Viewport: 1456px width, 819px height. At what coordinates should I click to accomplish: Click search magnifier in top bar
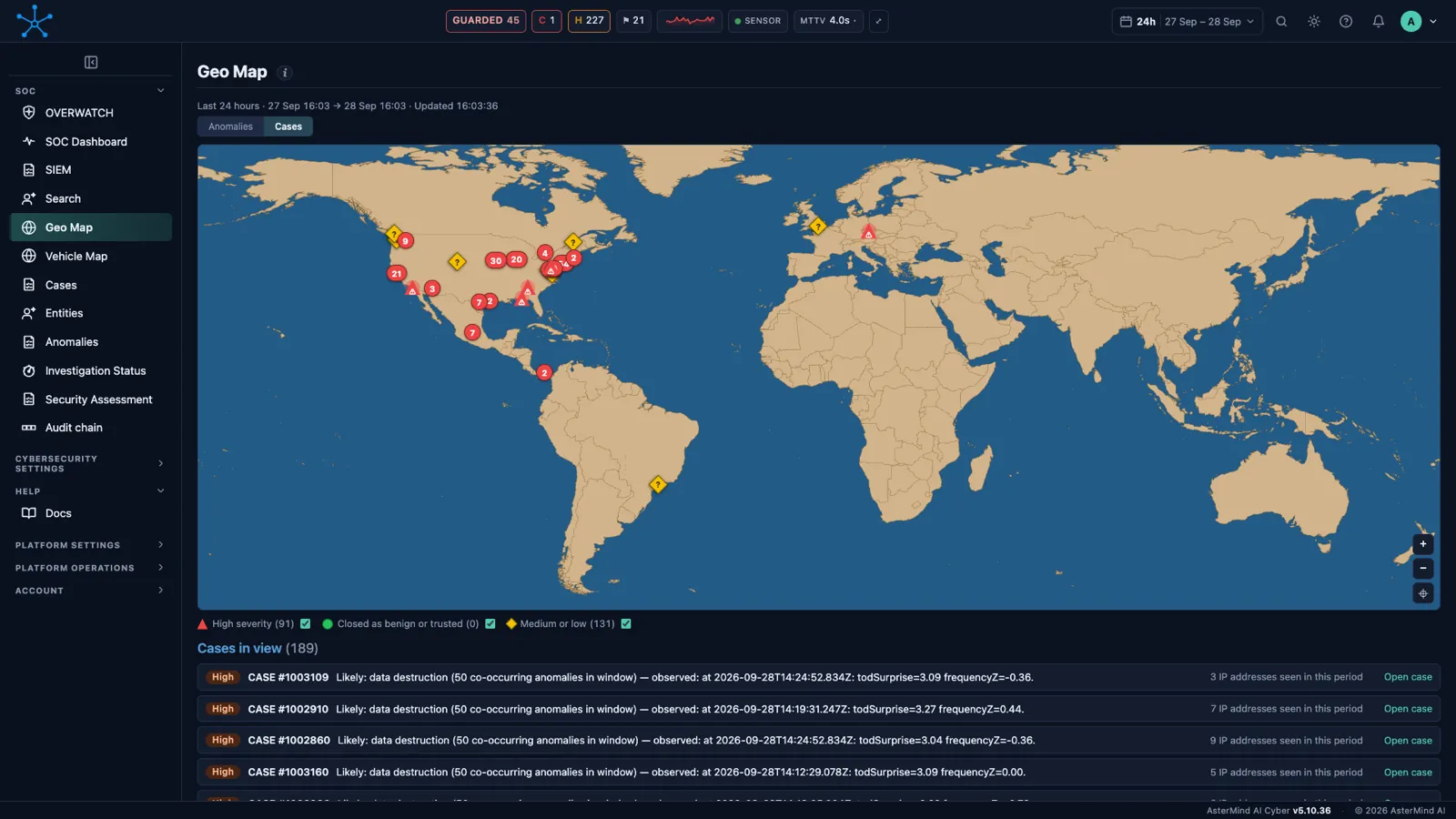coord(1281,21)
